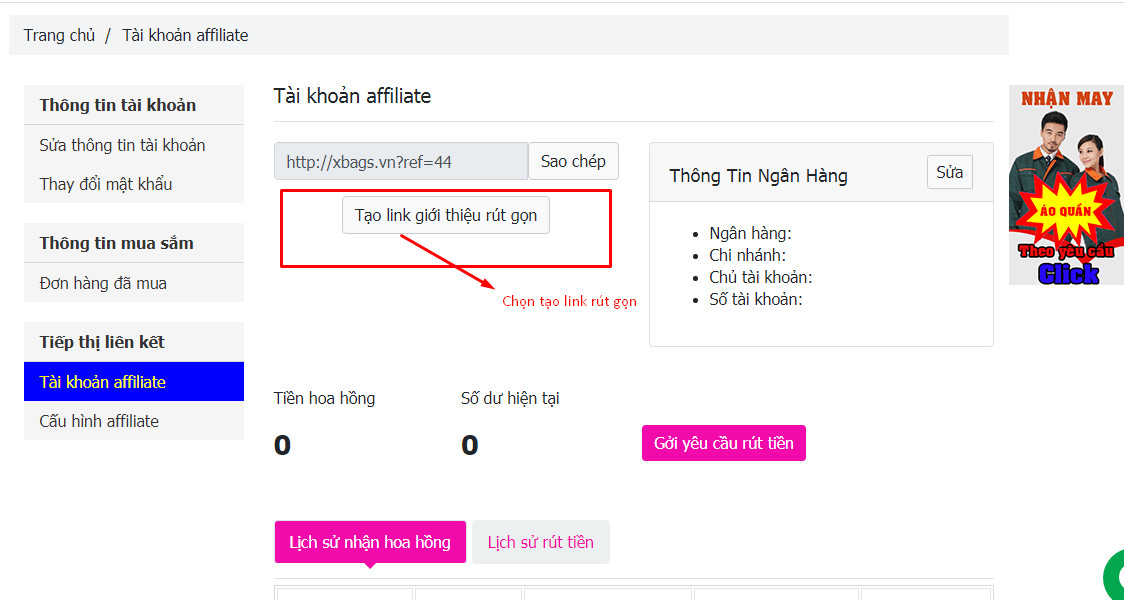Image resolution: width=1124 pixels, height=600 pixels.
Task: Click the Nhận May clothing ad banner
Action: [1066, 185]
